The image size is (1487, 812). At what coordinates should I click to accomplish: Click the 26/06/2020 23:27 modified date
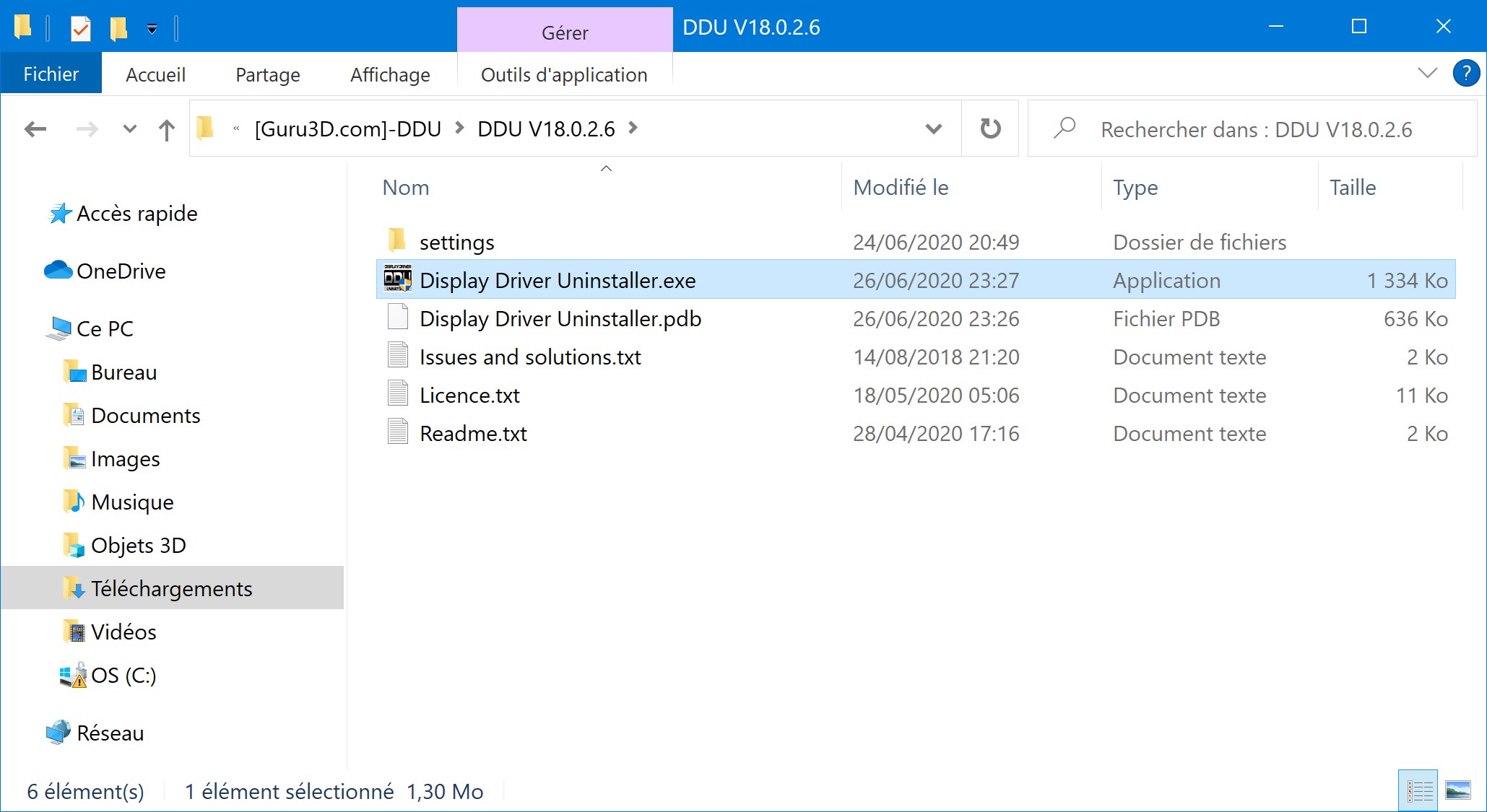(x=936, y=281)
